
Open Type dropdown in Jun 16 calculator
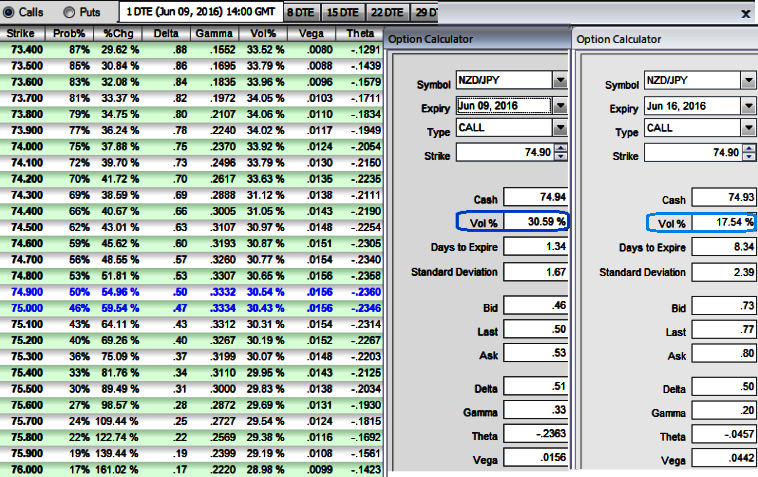[748, 129]
